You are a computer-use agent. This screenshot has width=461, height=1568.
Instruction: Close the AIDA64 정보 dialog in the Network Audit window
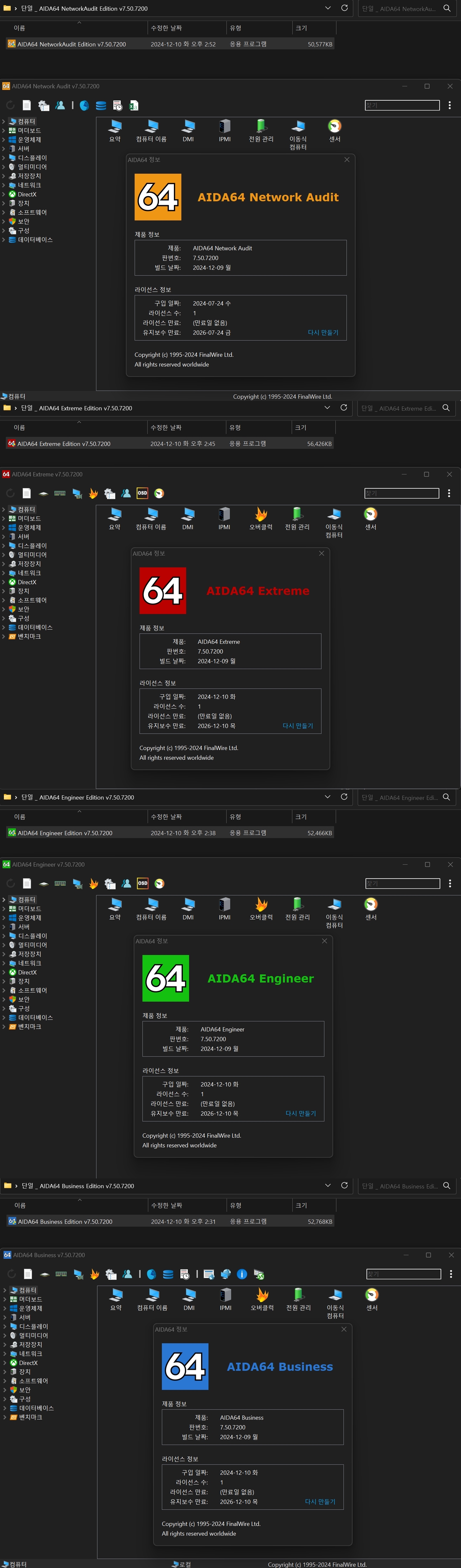click(347, 159)
